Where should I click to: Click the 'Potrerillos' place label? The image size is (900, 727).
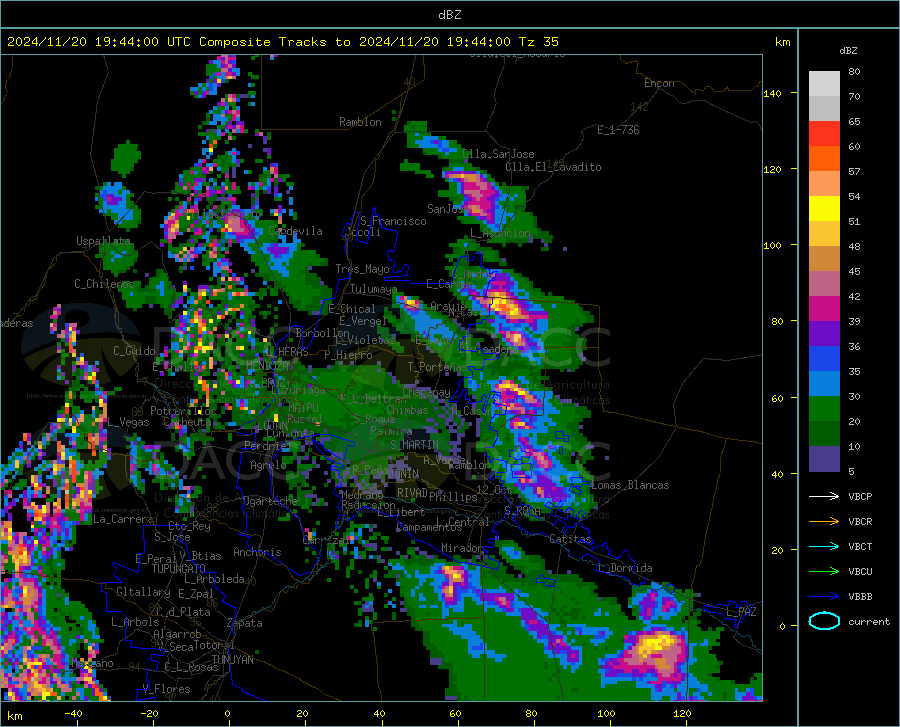click(x=183, y=411)
